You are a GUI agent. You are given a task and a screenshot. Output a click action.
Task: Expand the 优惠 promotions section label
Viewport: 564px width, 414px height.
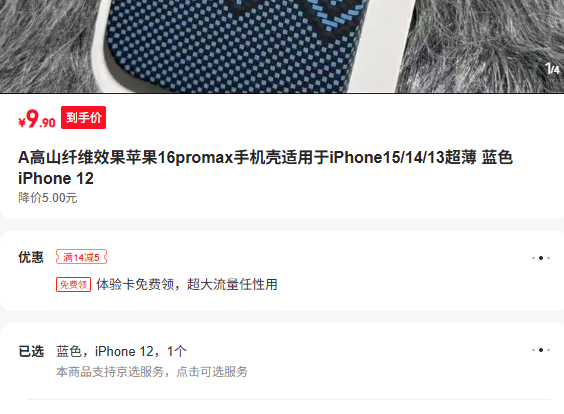pos(31,257)
